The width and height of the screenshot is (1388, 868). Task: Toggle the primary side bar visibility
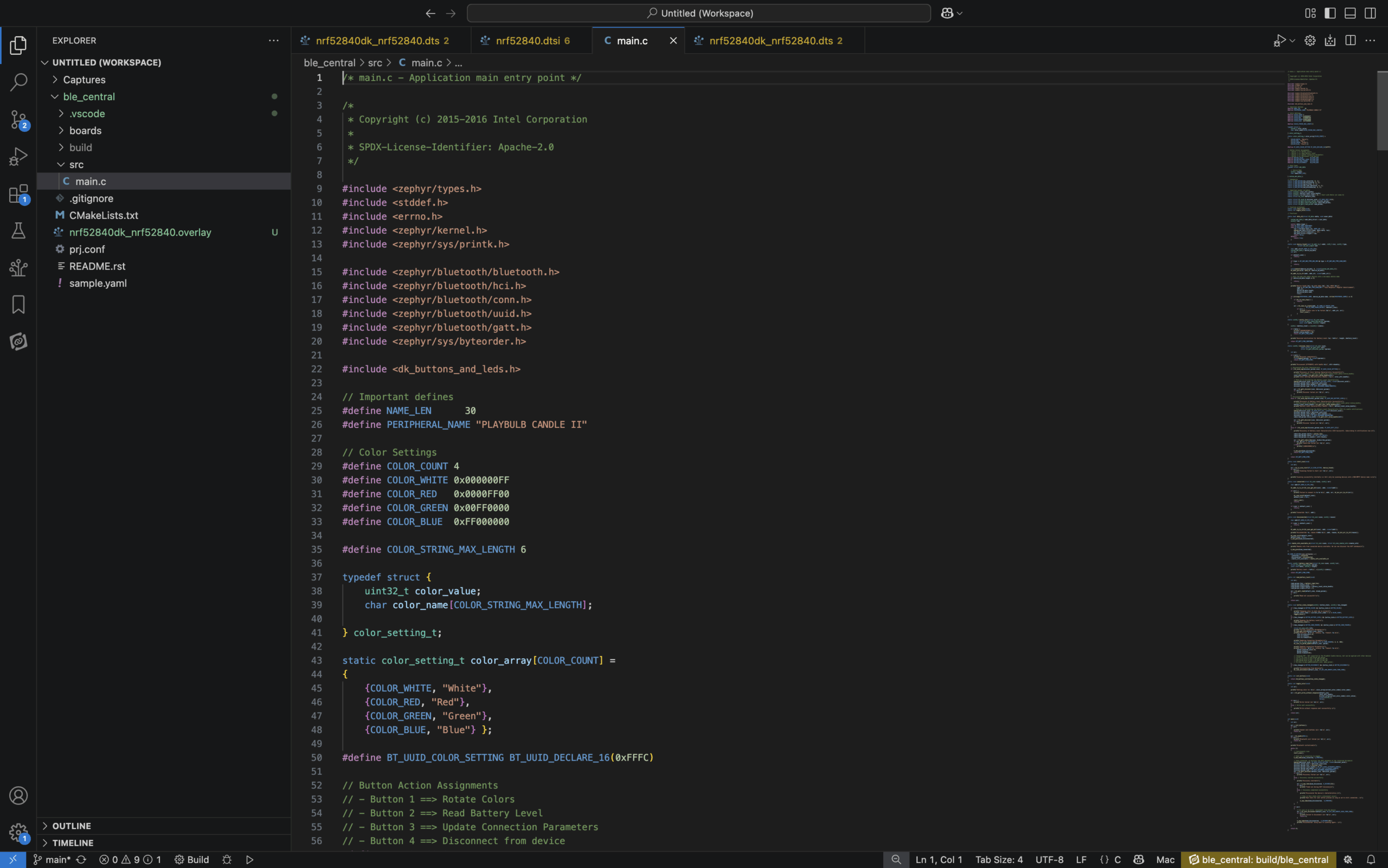[1330, 13]
